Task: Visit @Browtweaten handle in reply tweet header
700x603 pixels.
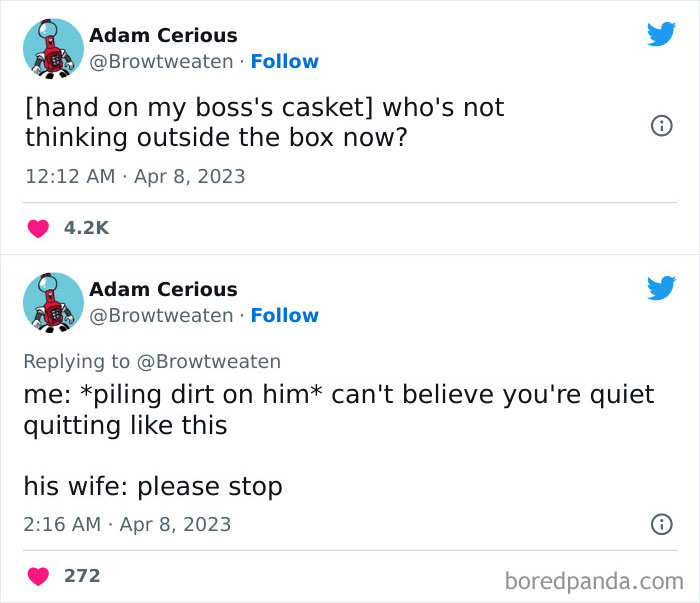Action: [161, 316]
